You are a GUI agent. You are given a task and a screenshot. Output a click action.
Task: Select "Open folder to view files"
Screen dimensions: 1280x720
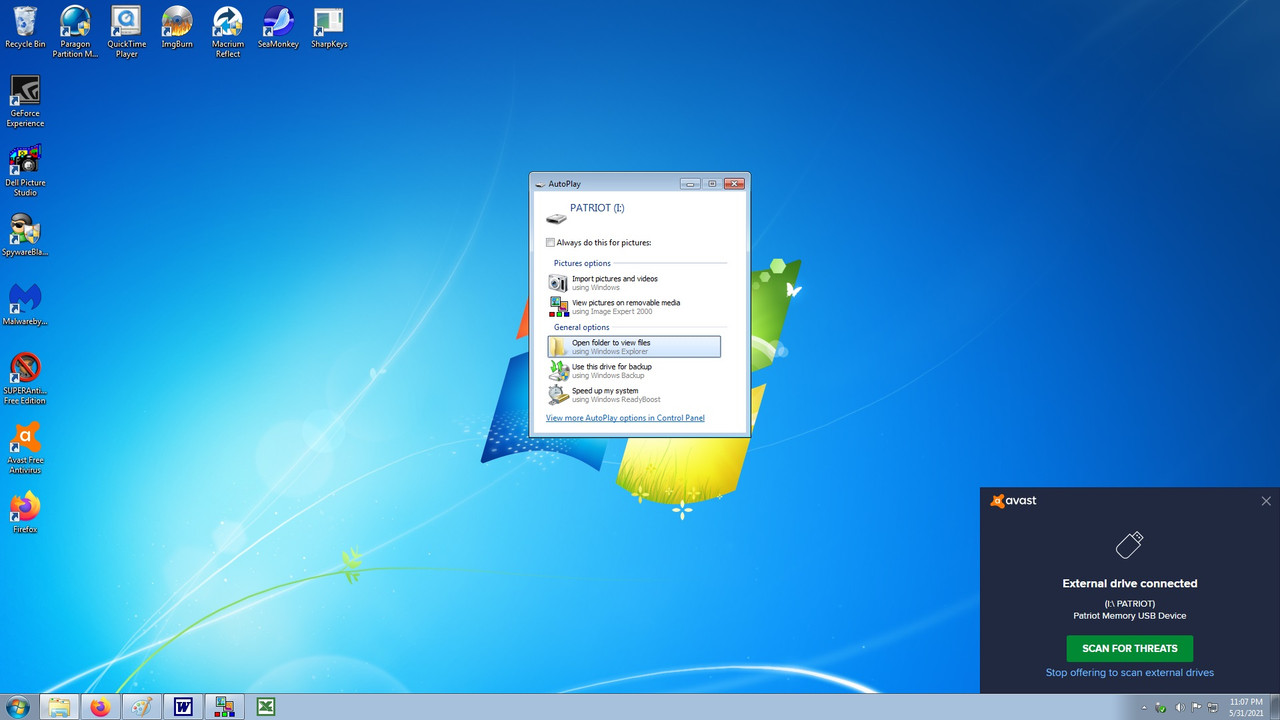(x=635, y=346)
